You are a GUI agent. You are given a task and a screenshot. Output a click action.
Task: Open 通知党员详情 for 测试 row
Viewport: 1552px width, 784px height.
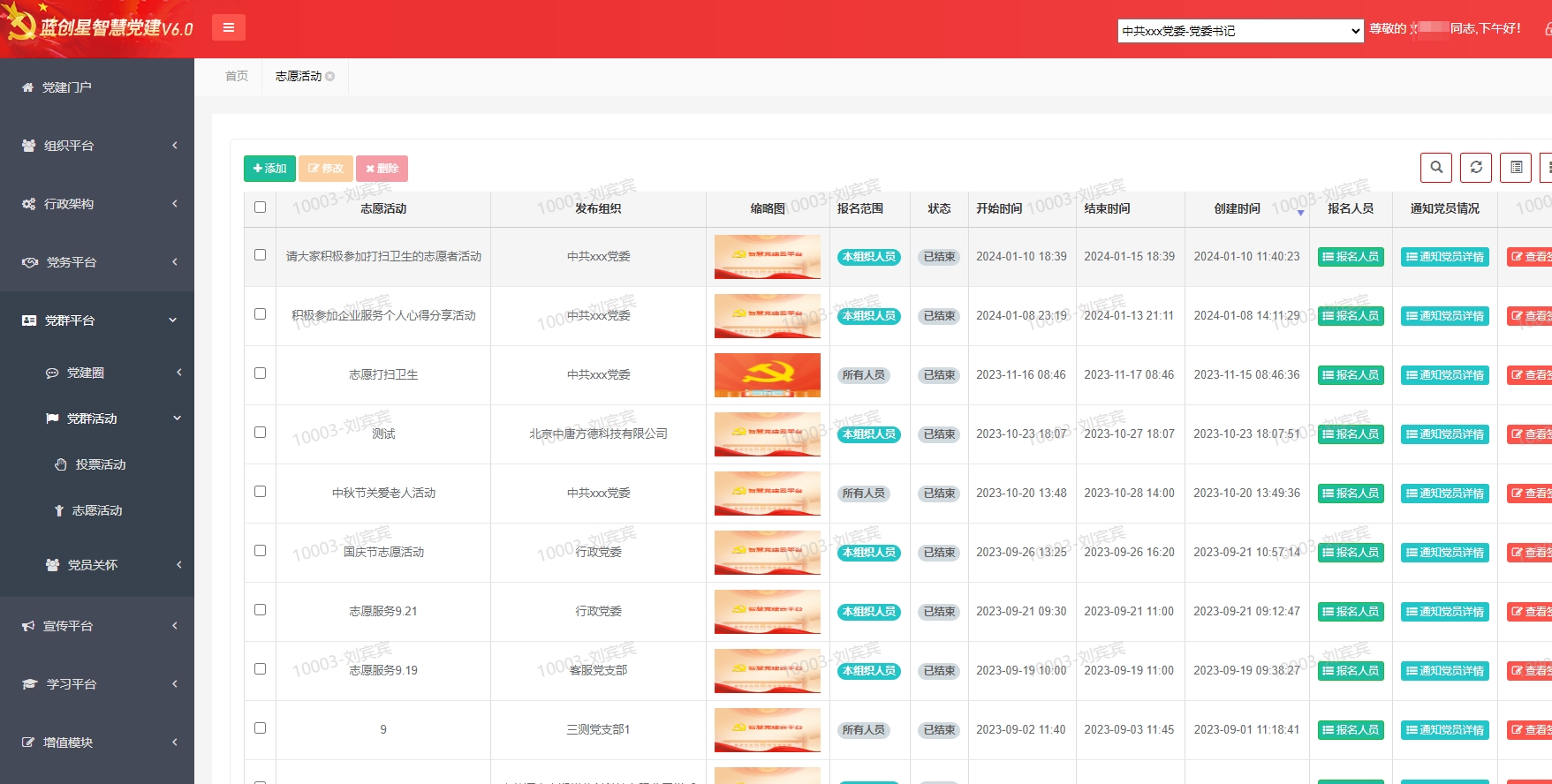[1444, 434]
